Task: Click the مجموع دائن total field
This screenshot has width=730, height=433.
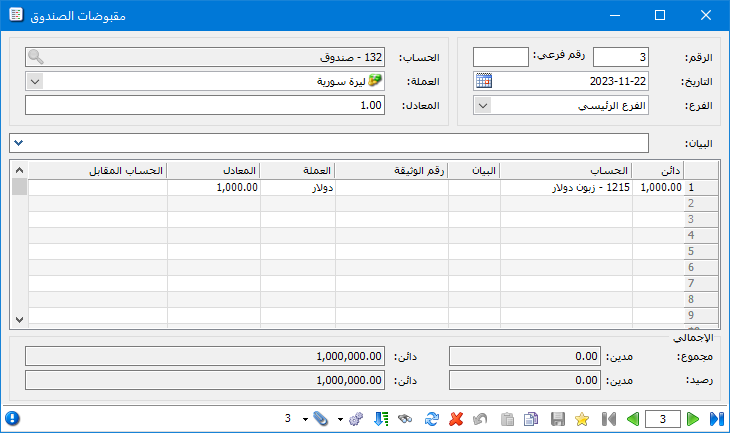Action: tap(205, 356)
